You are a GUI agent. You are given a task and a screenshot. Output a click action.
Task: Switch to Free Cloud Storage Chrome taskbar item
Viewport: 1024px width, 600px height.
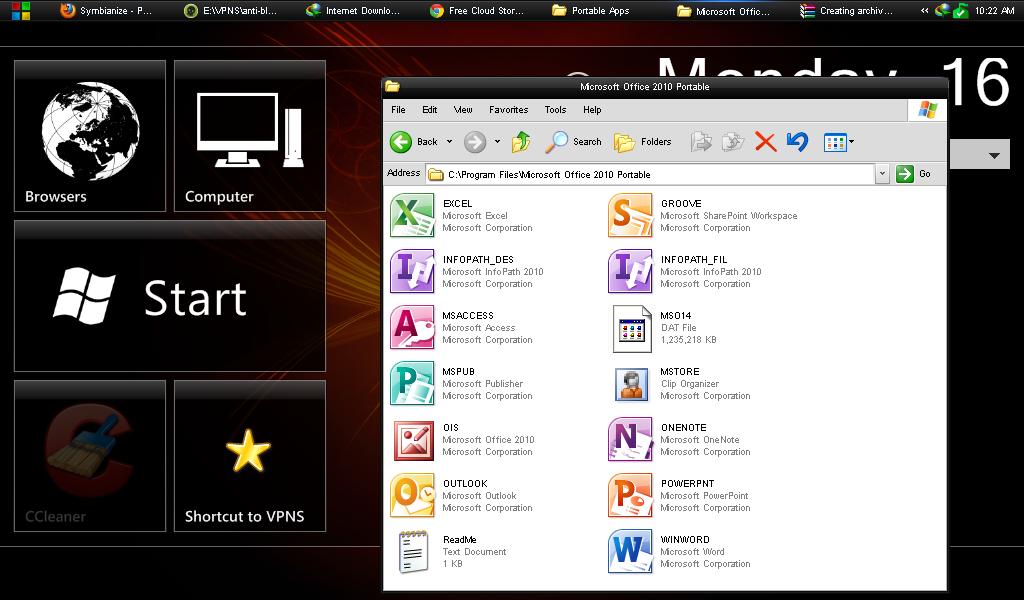point(477,10)
